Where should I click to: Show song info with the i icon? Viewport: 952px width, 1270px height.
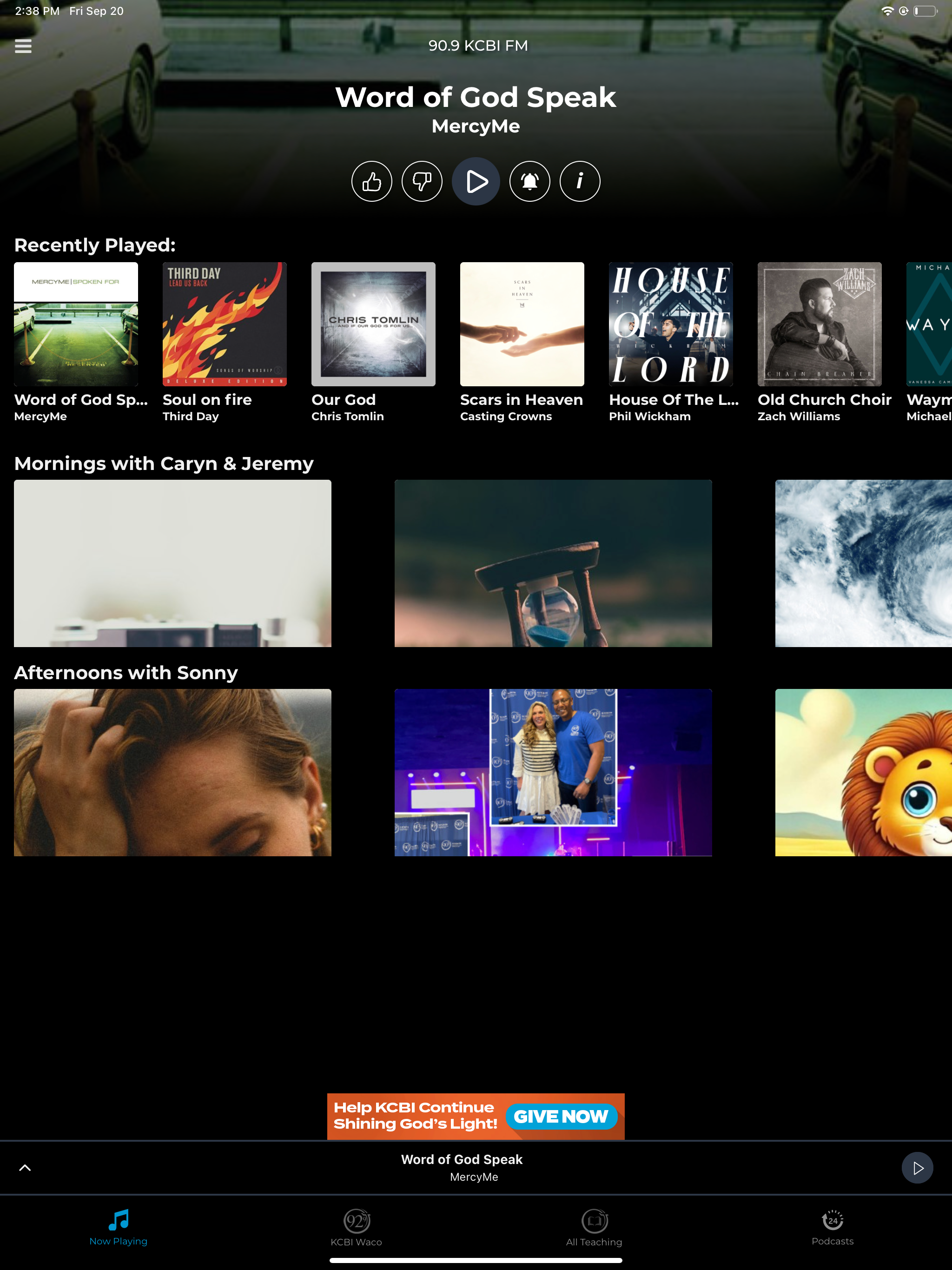click(580, 181)
